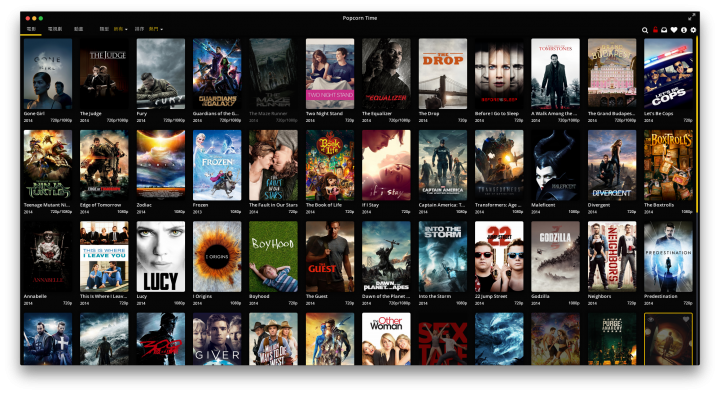Open the Fury movie poster
The width and height of the screenshot is (720, 394).
[x=161, y=73]
